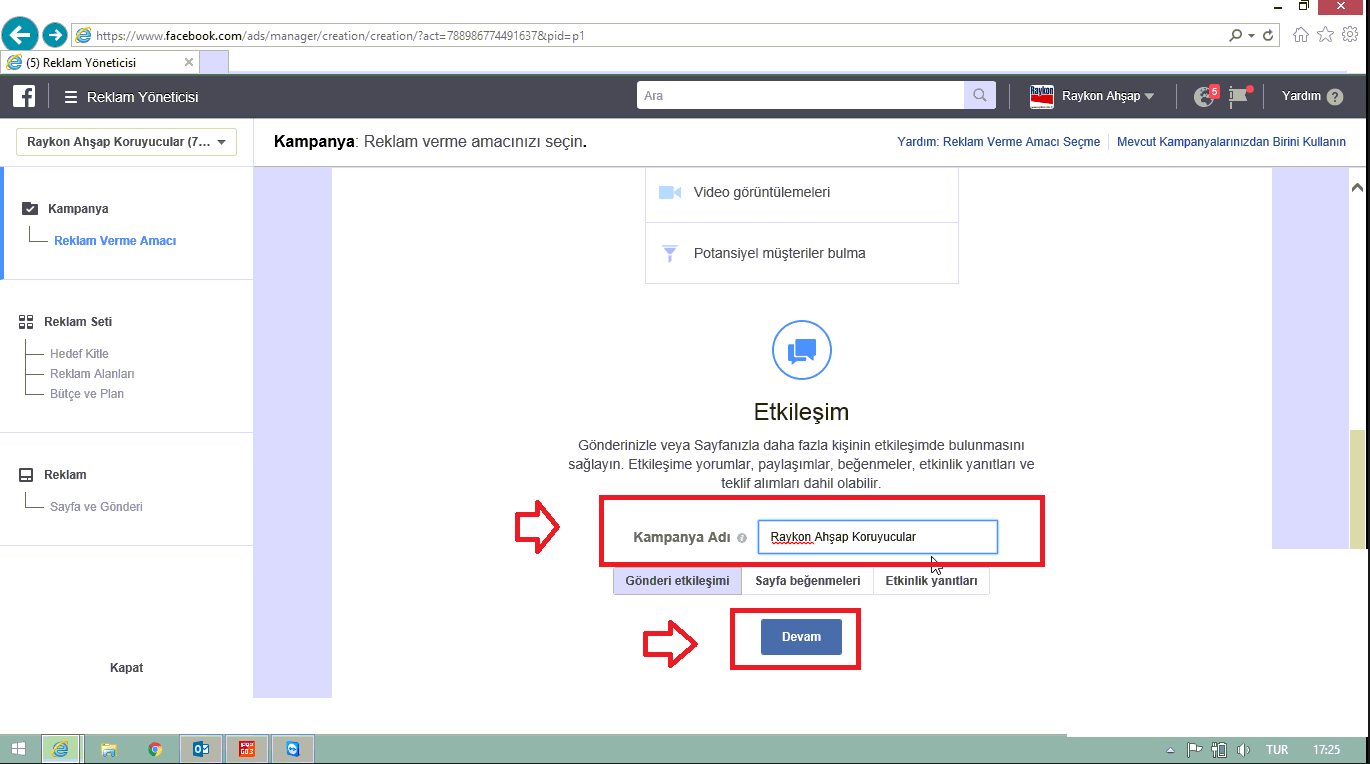The height and width of the screenshot is (764, 1370).
Task: Click the page scrollbar up arrow
Action: (x=1357, y=187)
